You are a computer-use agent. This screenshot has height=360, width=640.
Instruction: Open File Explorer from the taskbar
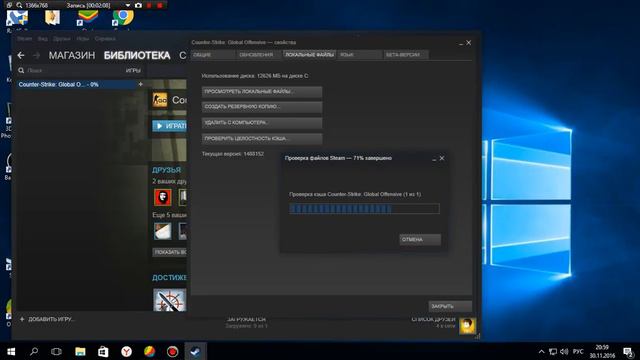pos(80,351)
